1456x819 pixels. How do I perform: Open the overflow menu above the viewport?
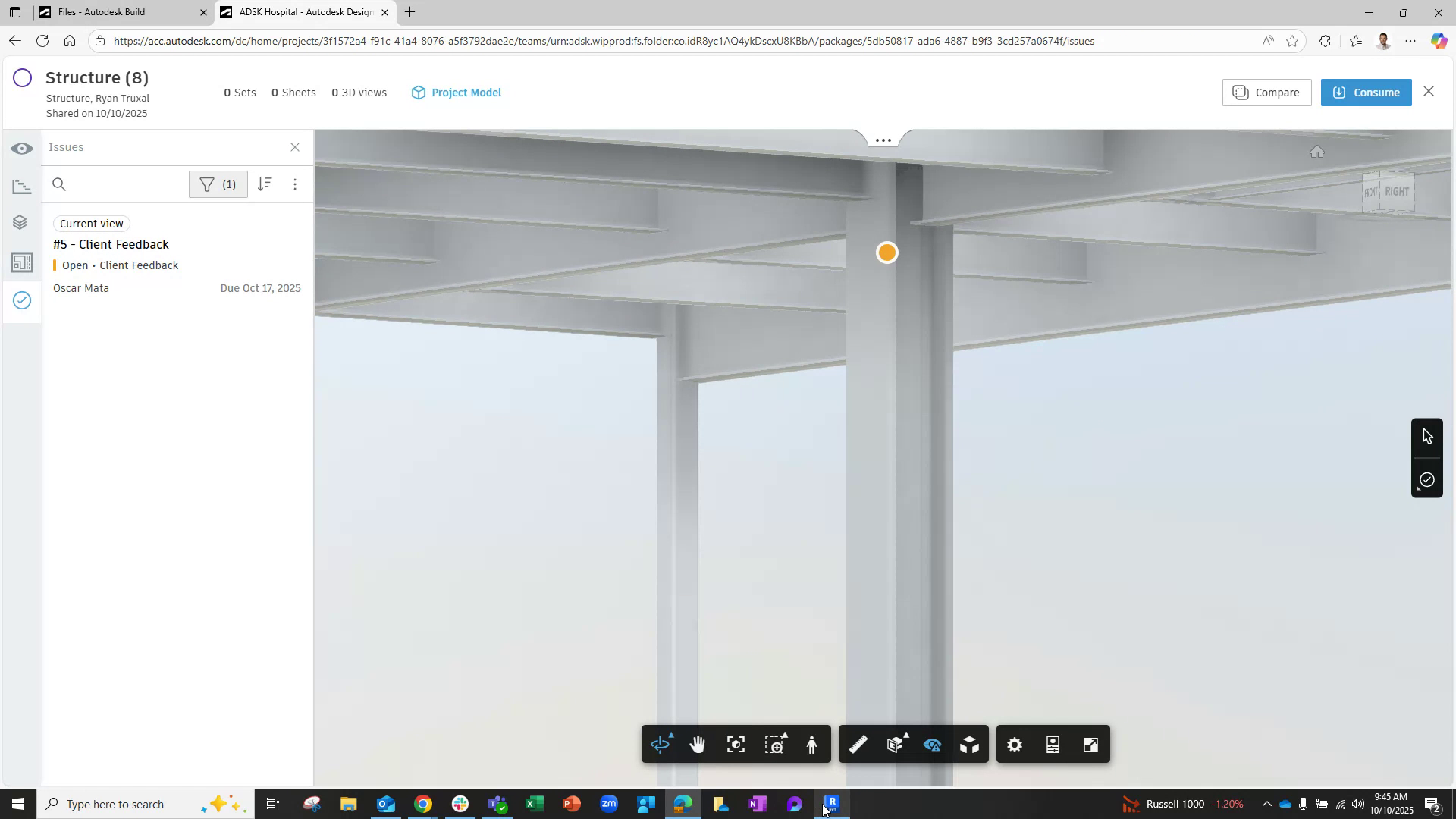(882, 139)
